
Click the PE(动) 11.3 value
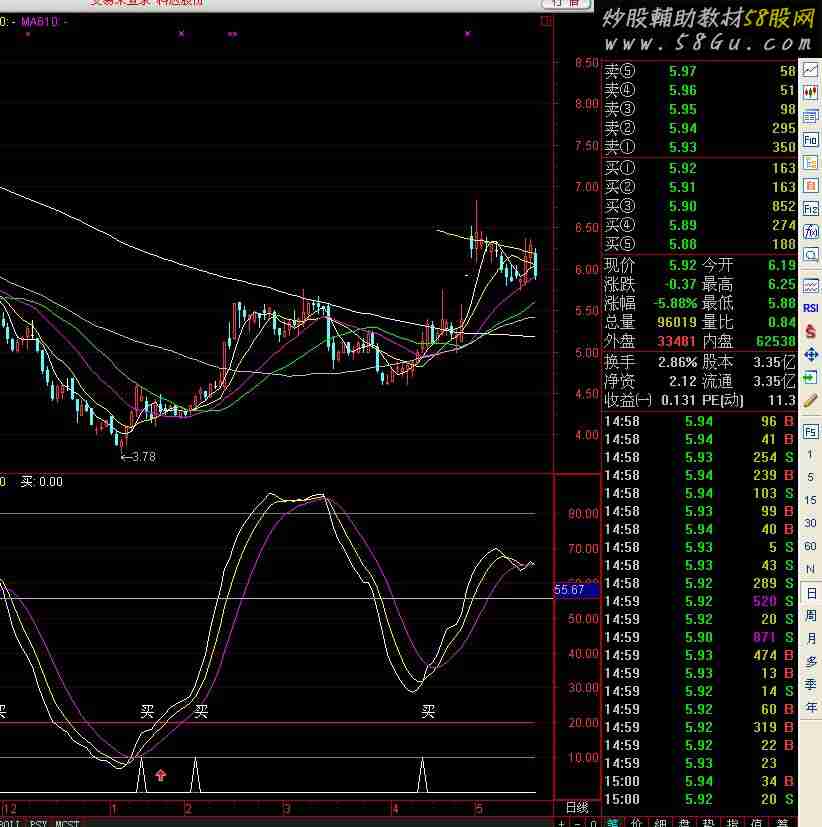781,401
